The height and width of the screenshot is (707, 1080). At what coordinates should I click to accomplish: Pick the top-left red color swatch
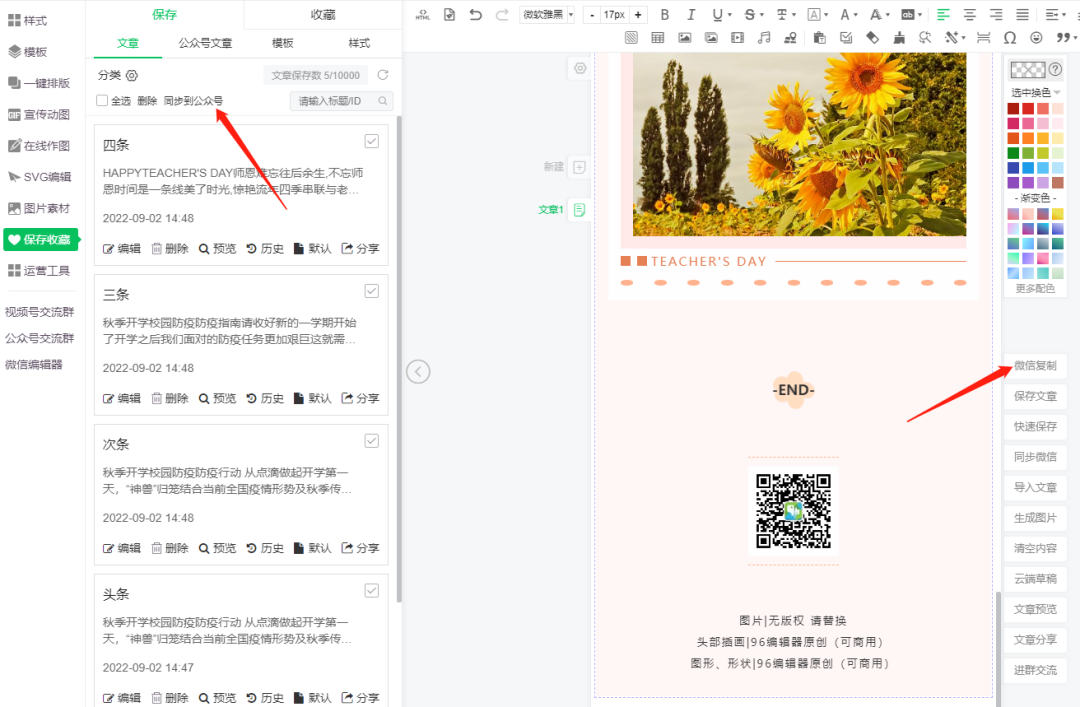click(x=1013, y=108)
